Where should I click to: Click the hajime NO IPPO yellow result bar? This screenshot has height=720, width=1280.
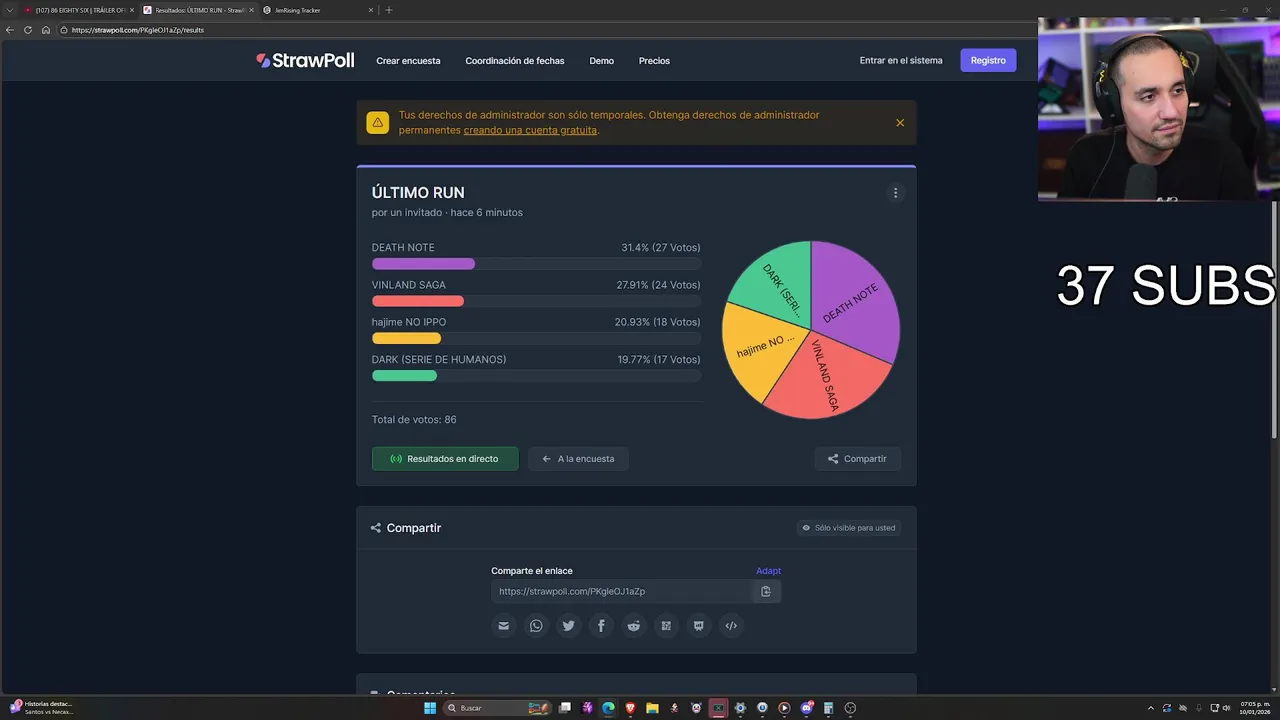point(406,338)
